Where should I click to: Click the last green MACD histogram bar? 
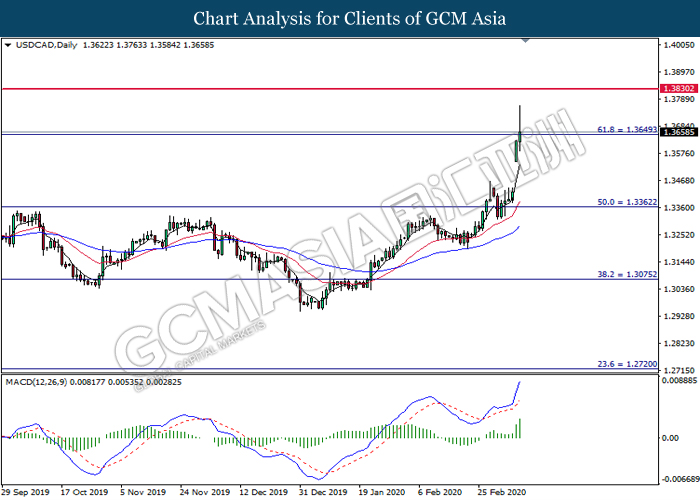(520, 428)
